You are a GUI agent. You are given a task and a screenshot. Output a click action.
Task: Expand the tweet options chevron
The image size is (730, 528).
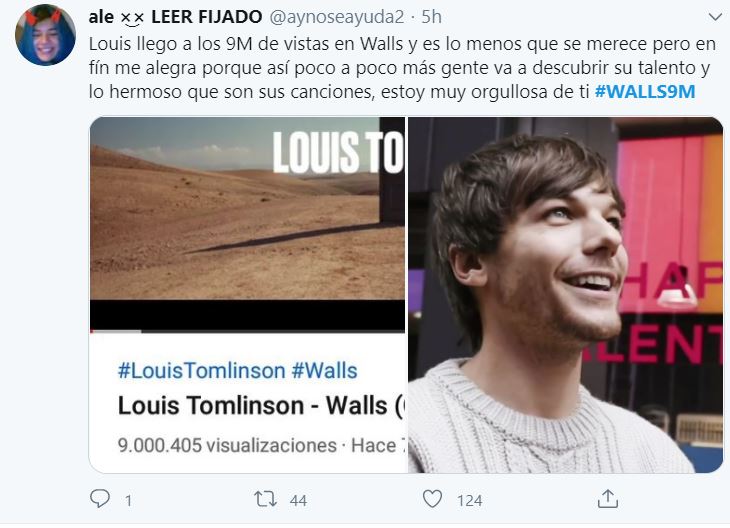(715, 17)
